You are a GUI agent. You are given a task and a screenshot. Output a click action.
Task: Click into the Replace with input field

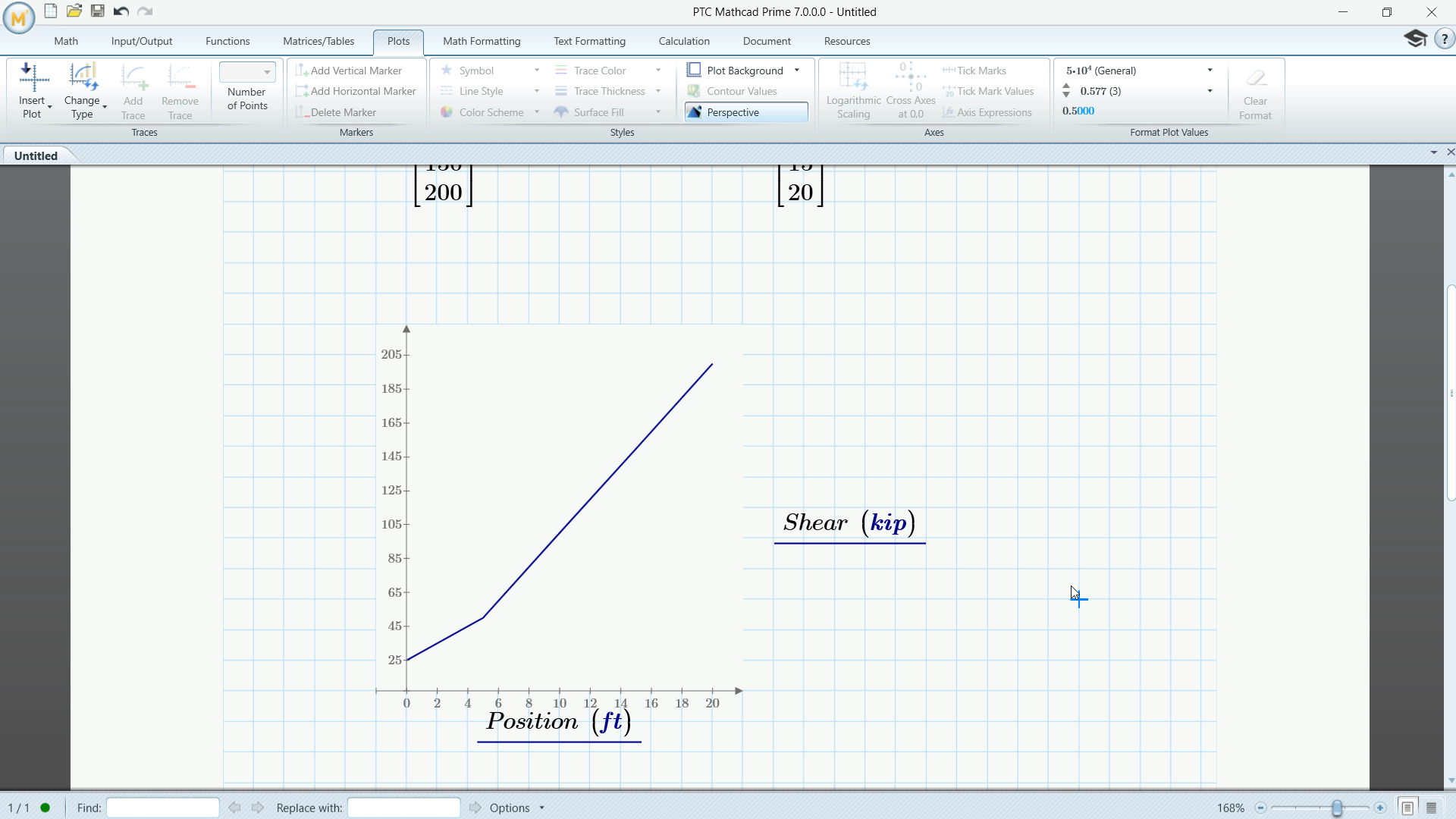403,808
